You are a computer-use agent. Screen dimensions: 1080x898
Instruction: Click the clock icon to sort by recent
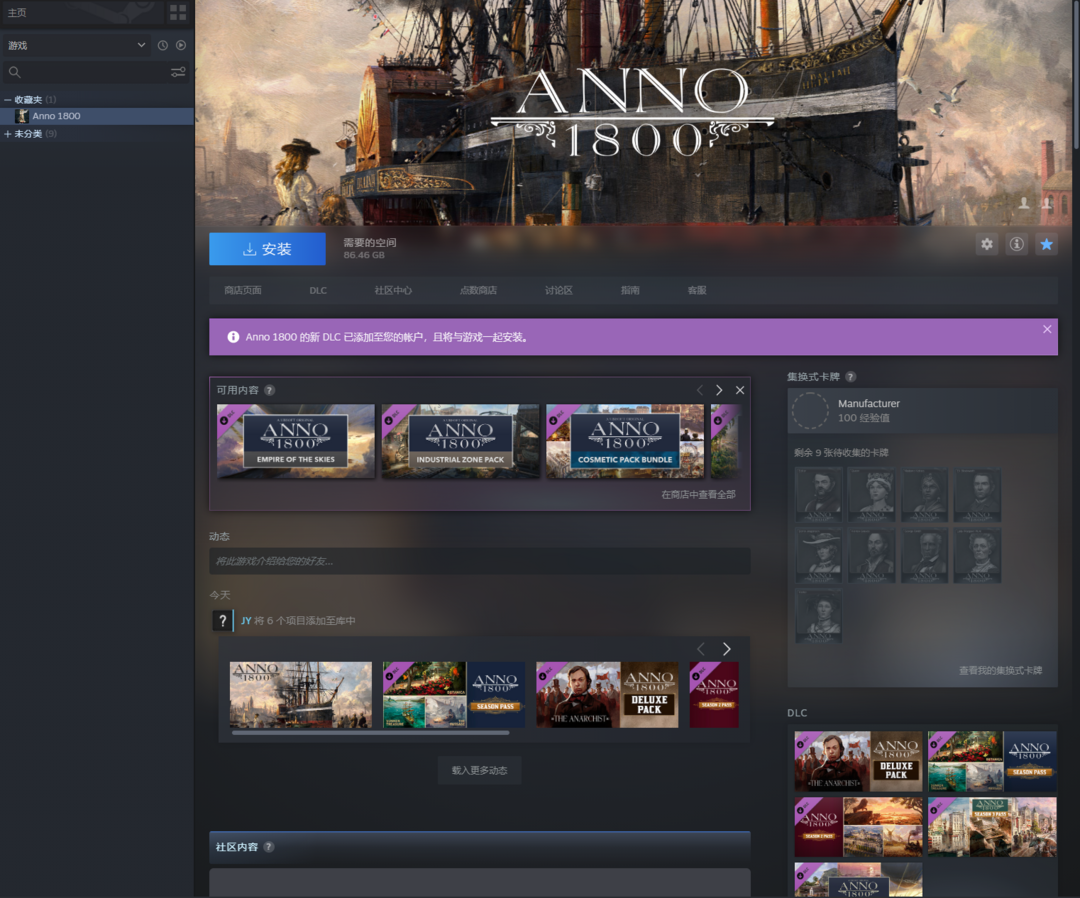(x=163, y=45)
